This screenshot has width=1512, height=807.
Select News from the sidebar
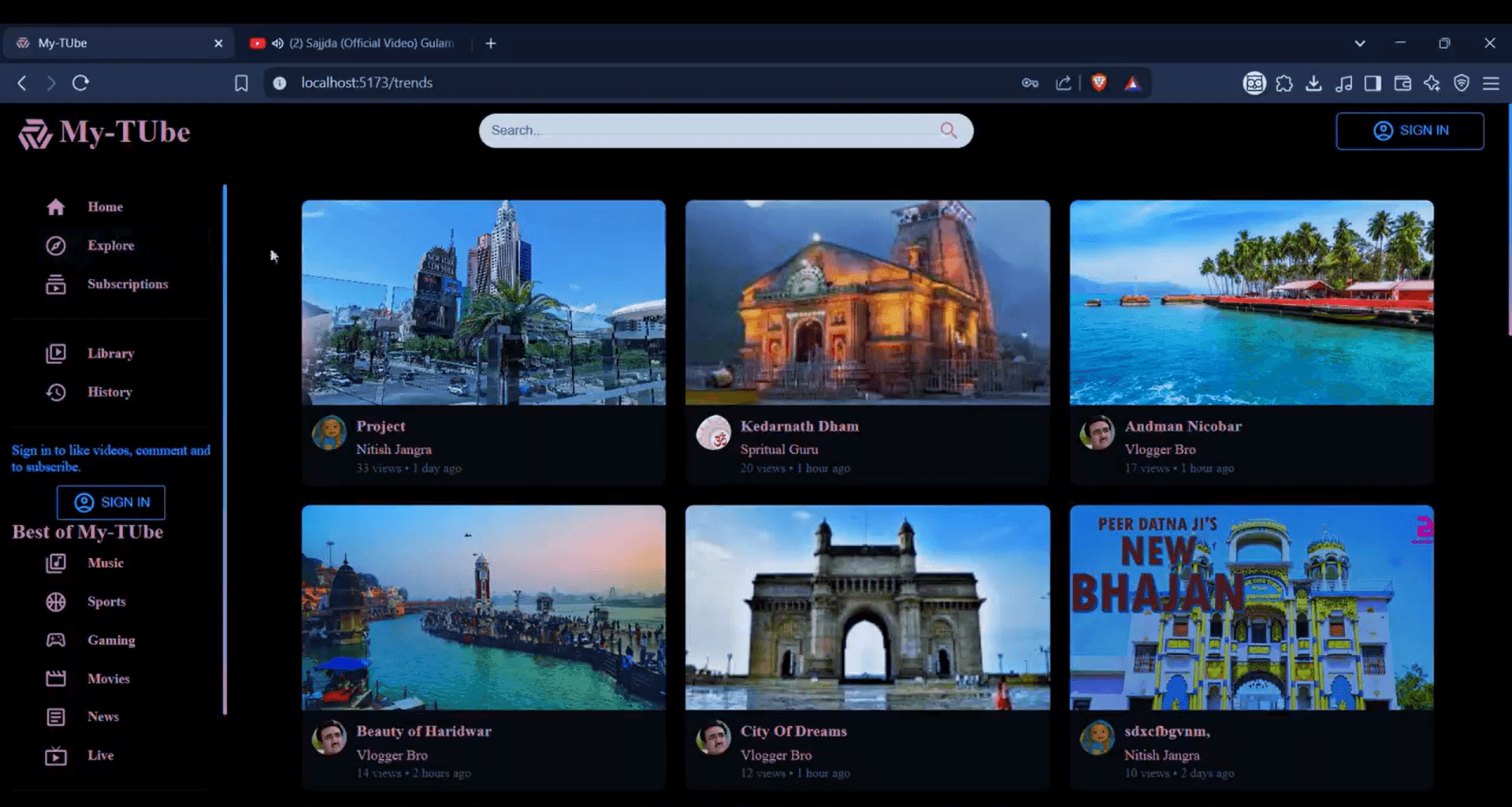(x=102, y=716)
